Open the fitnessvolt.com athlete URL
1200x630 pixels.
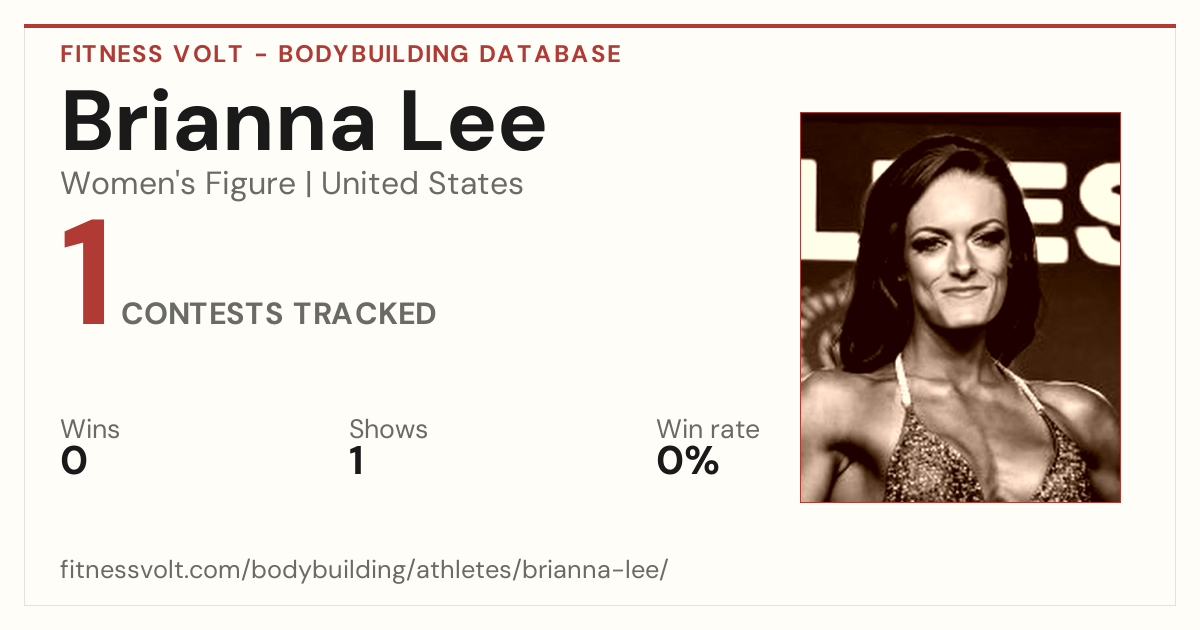click(364, 571)
